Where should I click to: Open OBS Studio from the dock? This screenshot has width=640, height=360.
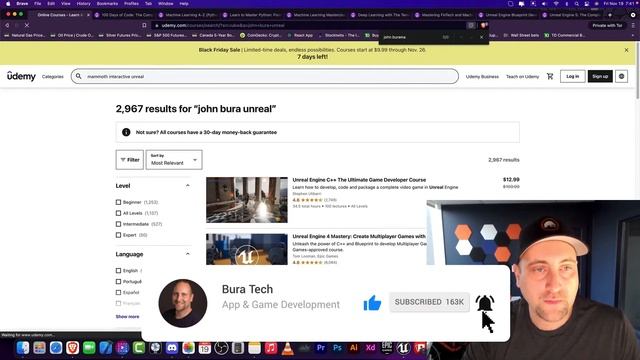[x=221, y=348]
